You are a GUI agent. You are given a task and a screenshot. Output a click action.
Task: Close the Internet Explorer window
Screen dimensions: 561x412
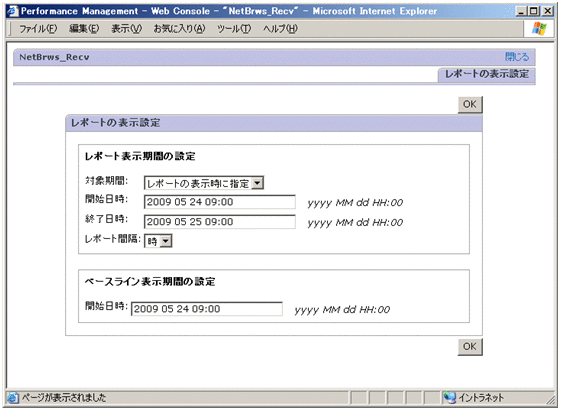click(547, 11)
